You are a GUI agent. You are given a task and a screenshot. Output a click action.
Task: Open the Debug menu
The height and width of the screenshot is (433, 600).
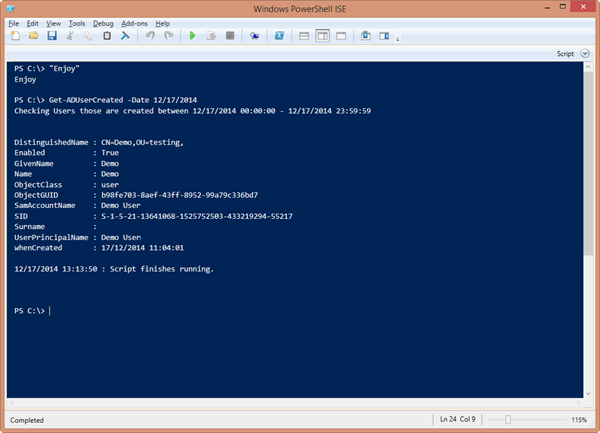(x=103, y=24)
